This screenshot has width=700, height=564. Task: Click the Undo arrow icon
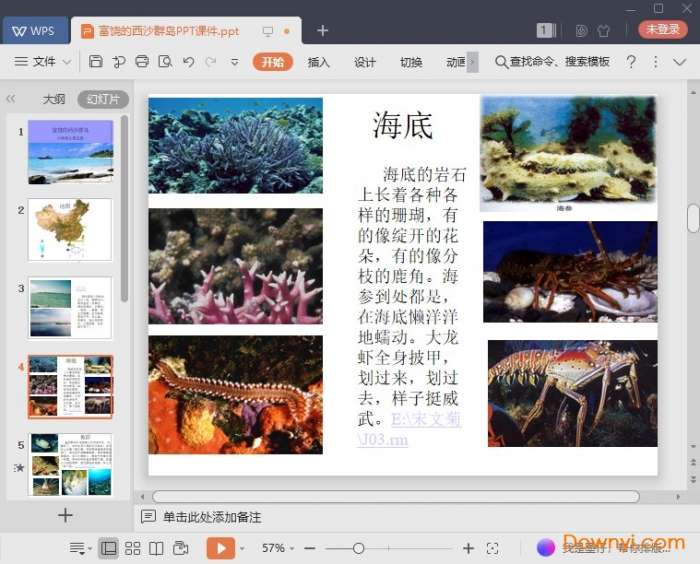click(x=188, y=62)
